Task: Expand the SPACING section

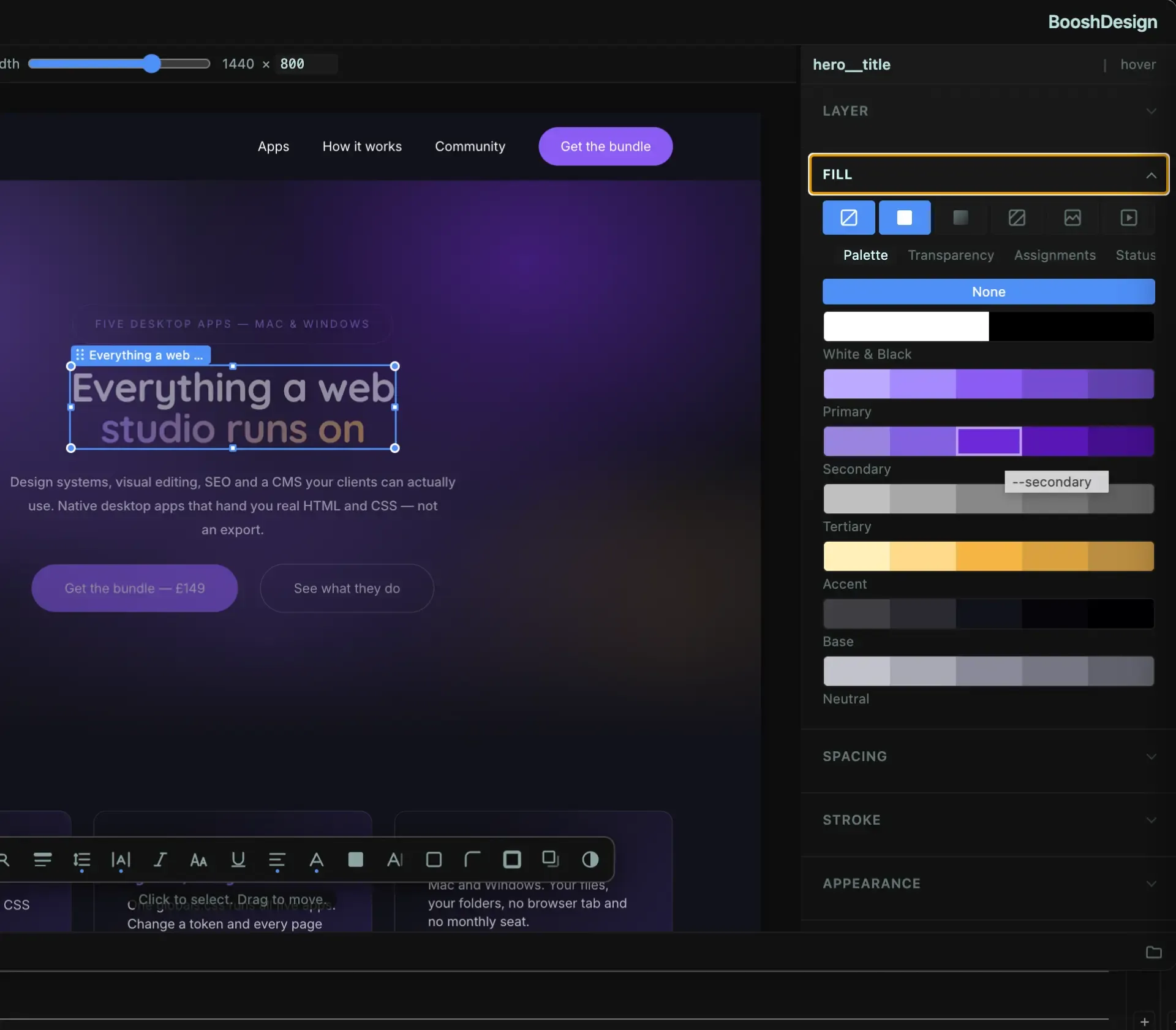Action: coord(989,756)
